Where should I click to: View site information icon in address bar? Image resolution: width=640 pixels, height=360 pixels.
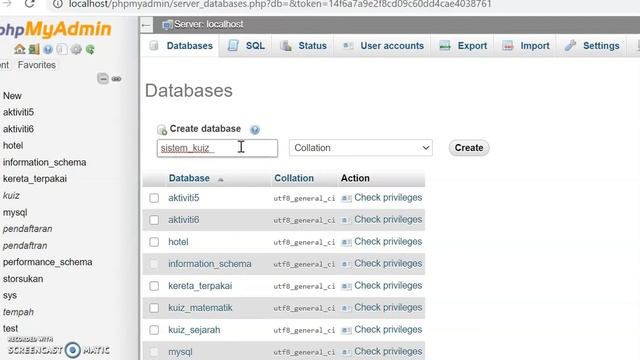click(58, 4)
